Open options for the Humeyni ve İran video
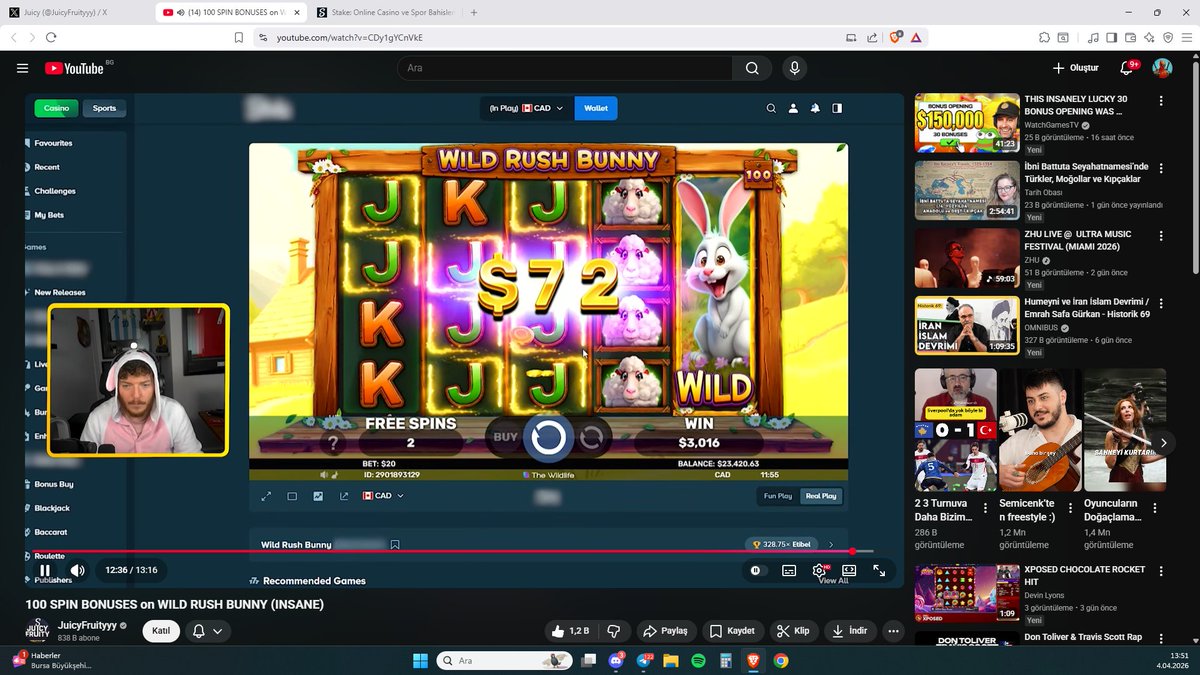The width and height of the screenshot is (1200, 675). pos(1161,303)
